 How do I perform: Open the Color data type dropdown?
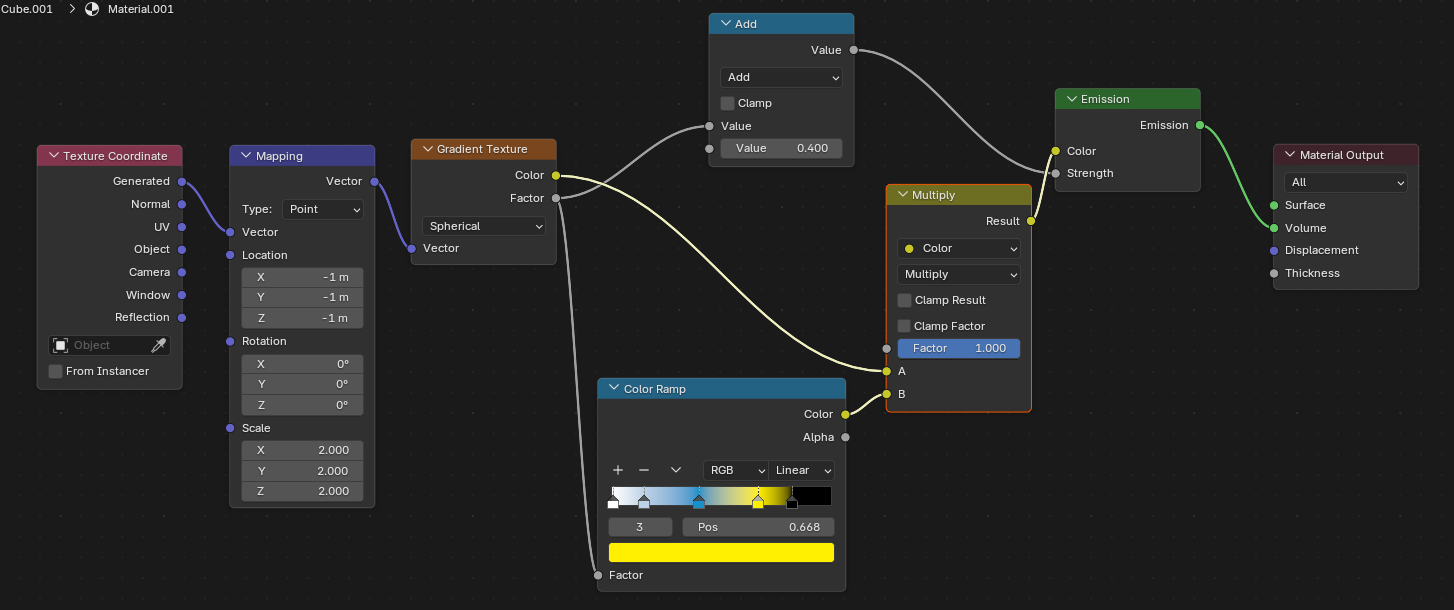tap(959, 248)
